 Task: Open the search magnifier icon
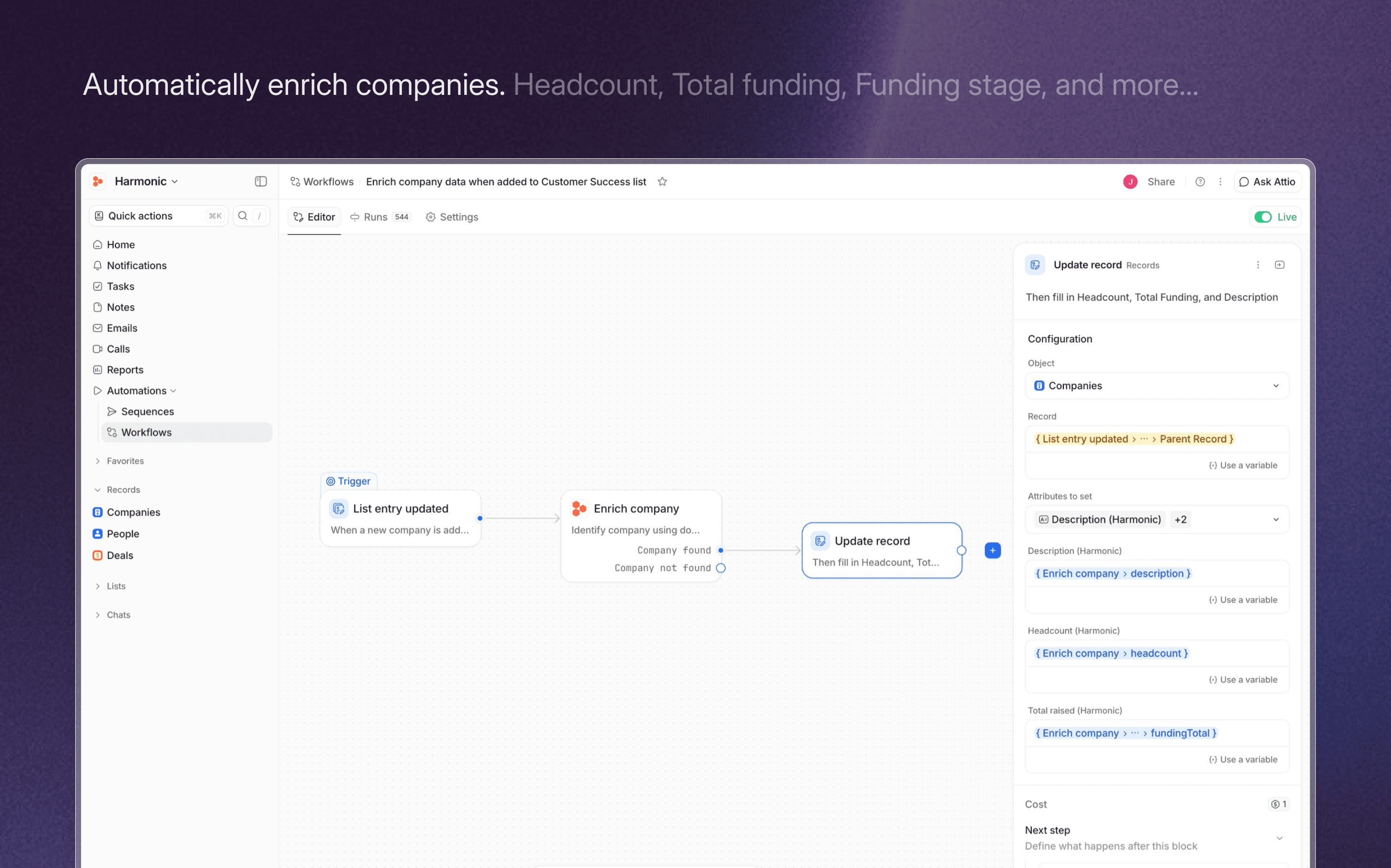(243, 216)
